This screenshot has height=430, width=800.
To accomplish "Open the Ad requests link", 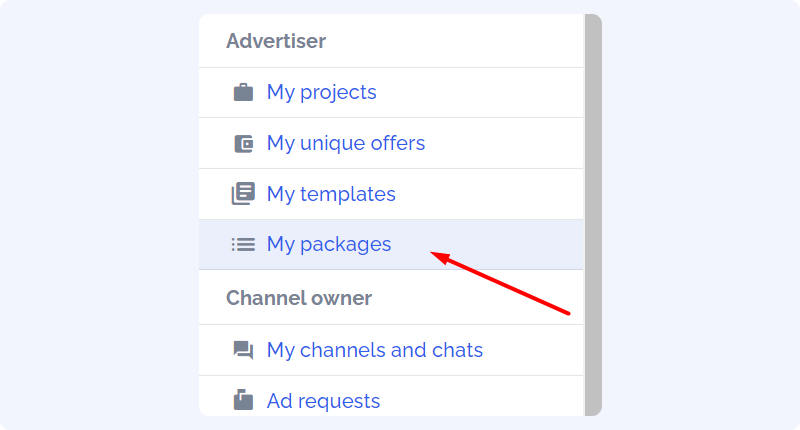I will coord(323,401).
